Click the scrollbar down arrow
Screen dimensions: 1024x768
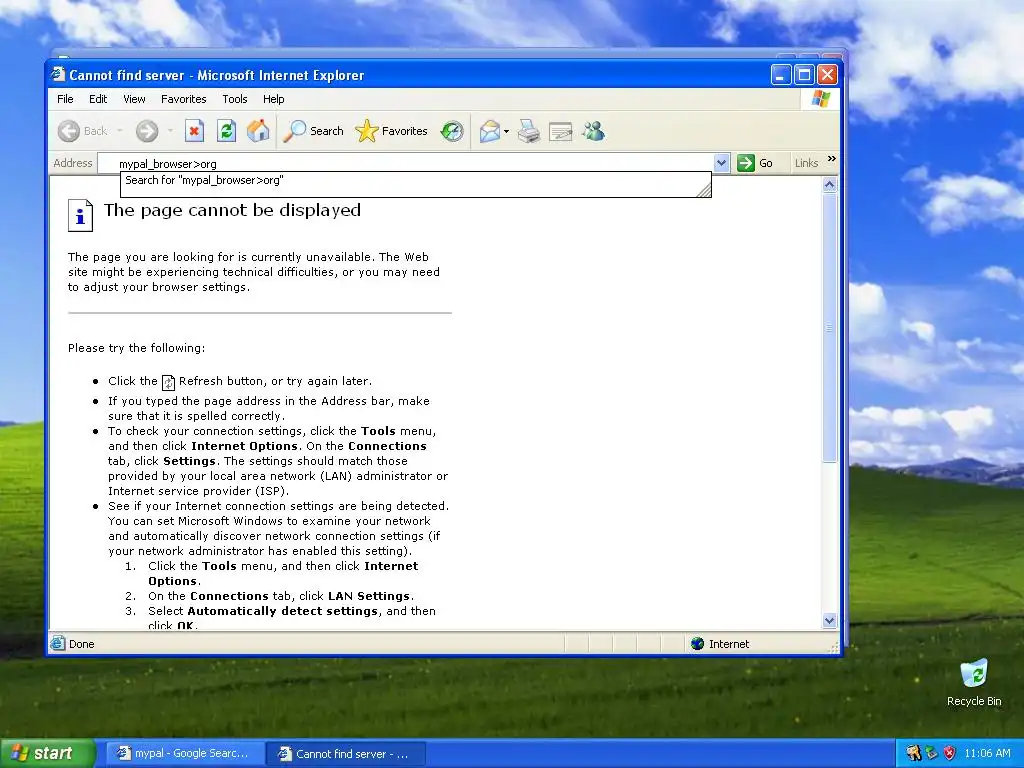[x=829, y=620]
